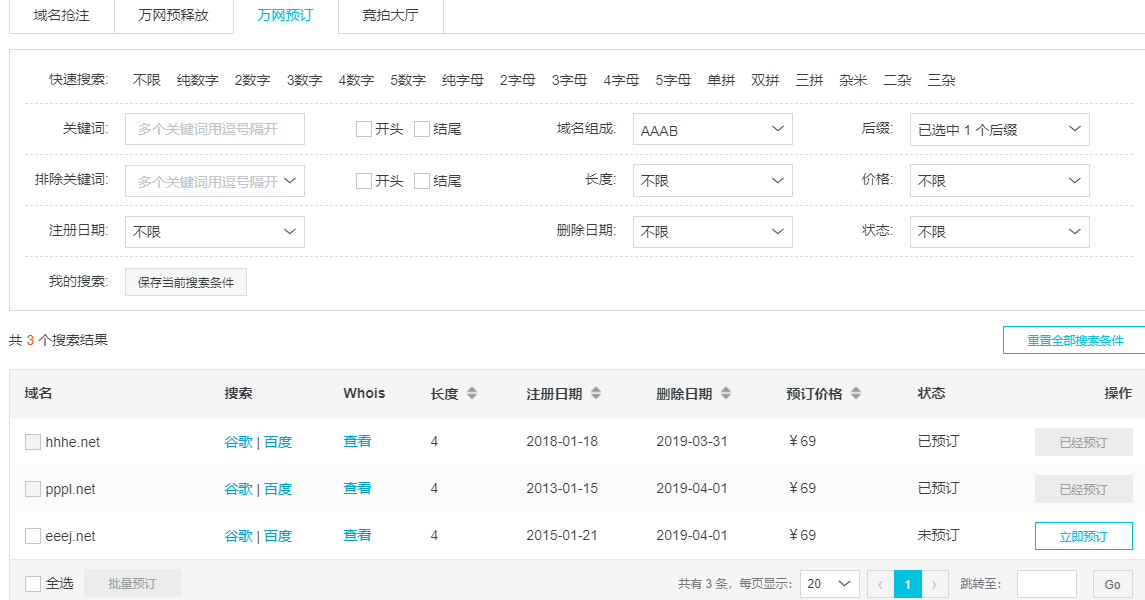
Task: Check the 全选 select-all checkbox
Action: tap(33, 584)
